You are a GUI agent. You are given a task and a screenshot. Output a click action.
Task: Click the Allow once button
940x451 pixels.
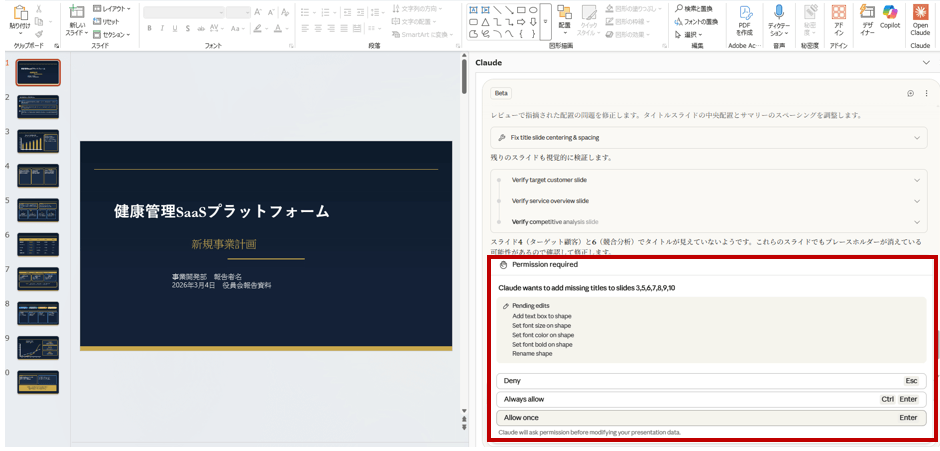coord(710,418)
